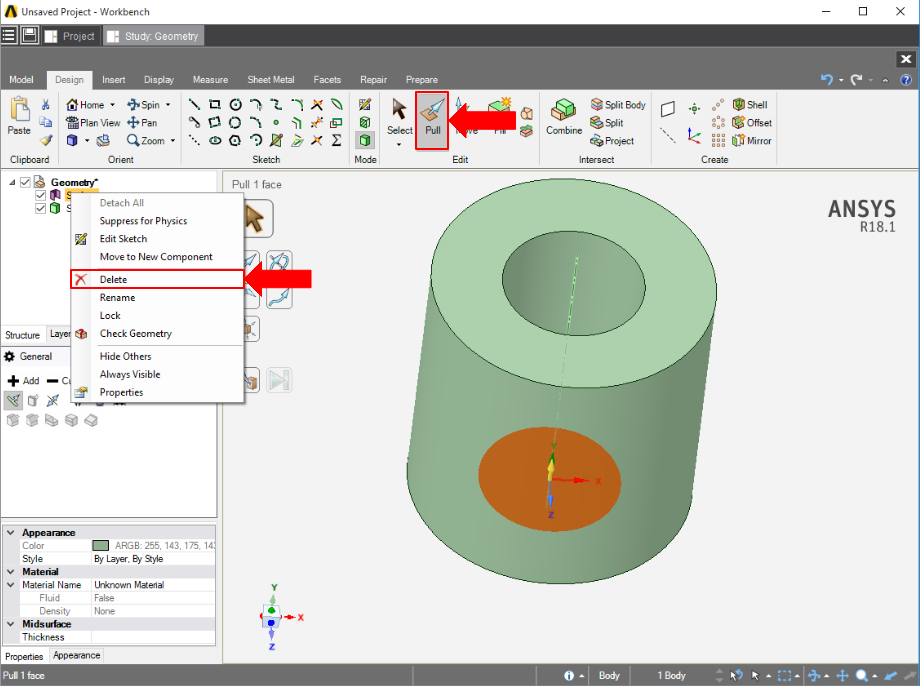
Task: Select the Ellipse sketch tool
Action: tap(215, 140)
